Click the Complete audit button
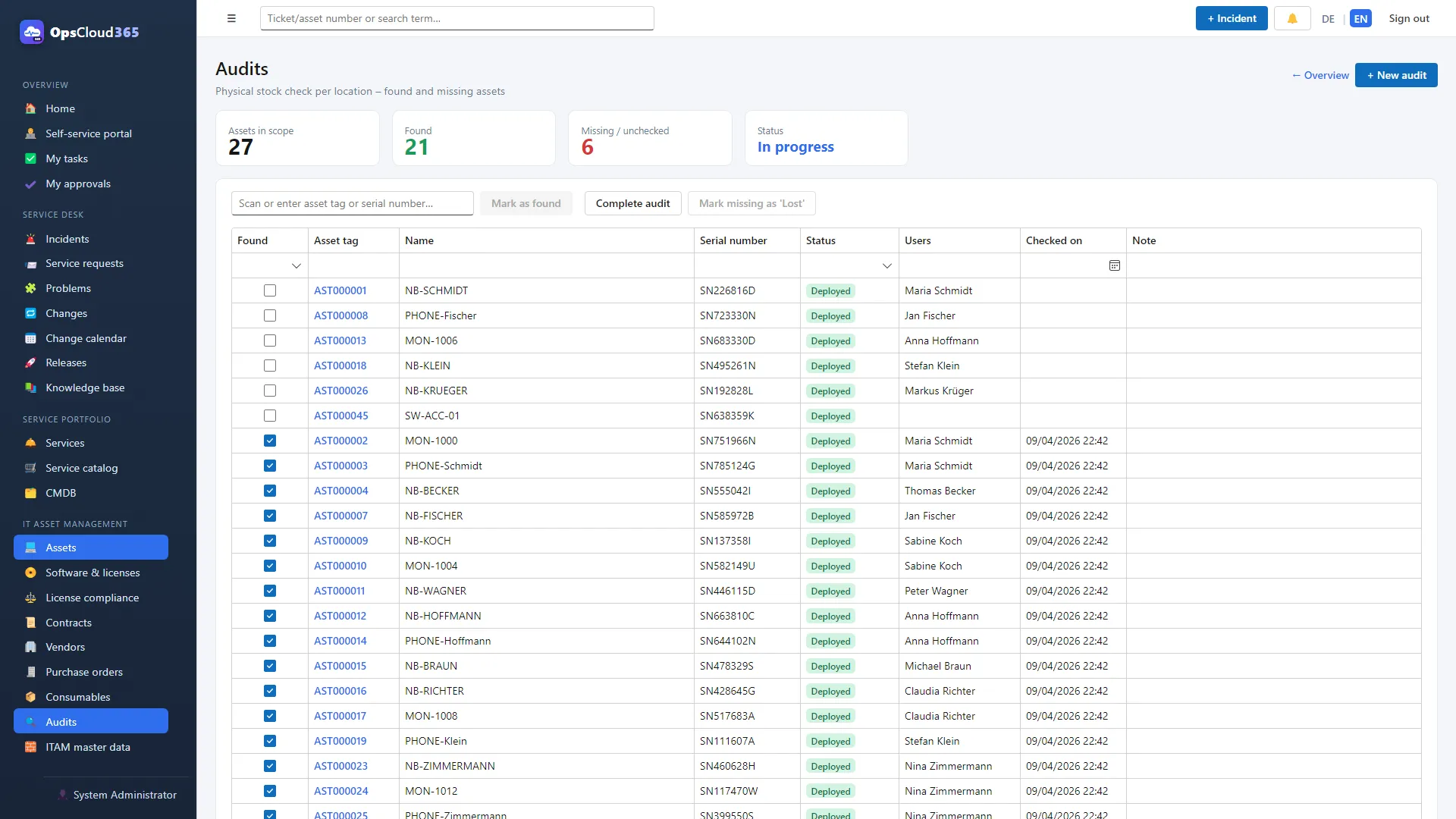 pos(632,203)
